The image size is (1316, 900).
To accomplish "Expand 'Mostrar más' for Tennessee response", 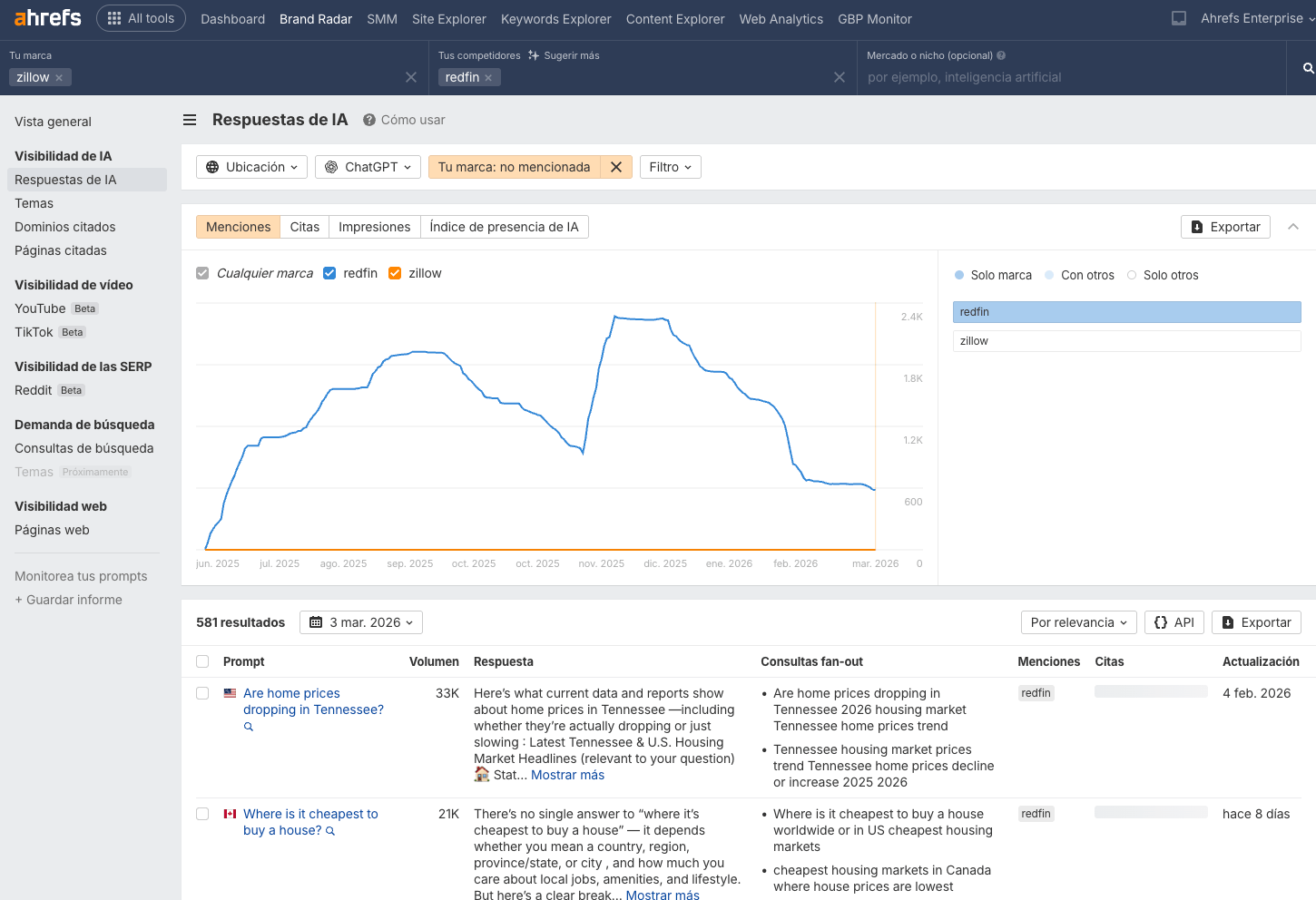I will coord(567,775).
